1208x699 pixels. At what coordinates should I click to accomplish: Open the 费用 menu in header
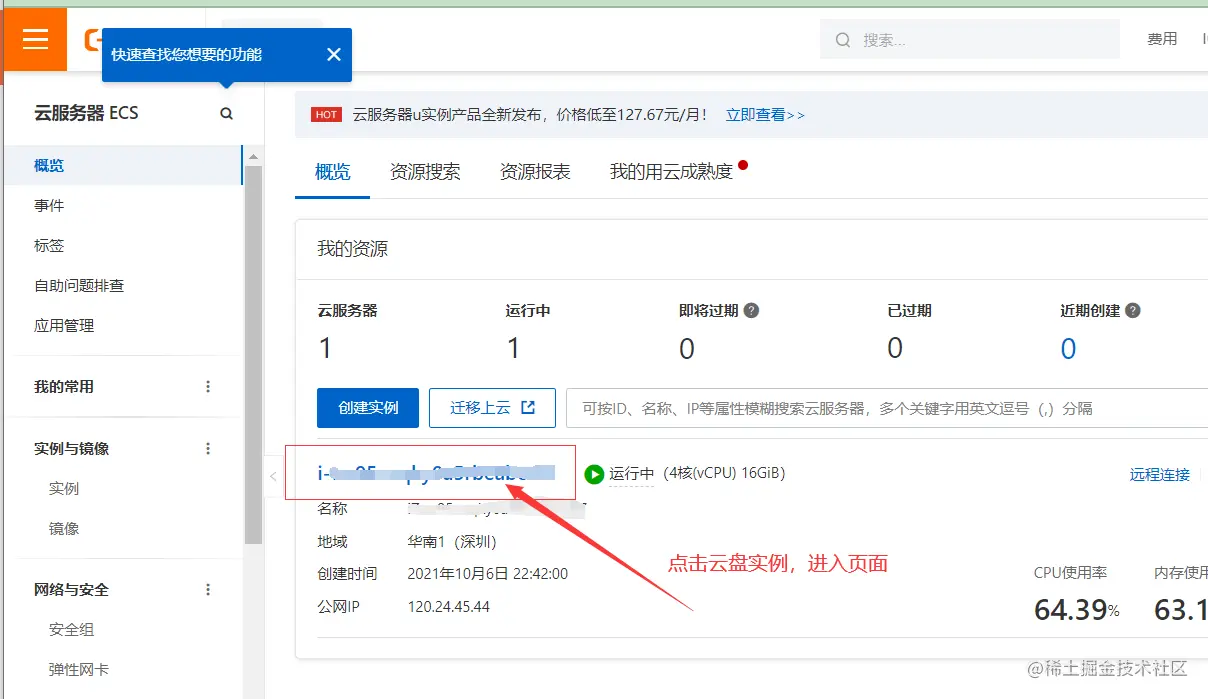pyautogui.click(x=1162, y=39)
